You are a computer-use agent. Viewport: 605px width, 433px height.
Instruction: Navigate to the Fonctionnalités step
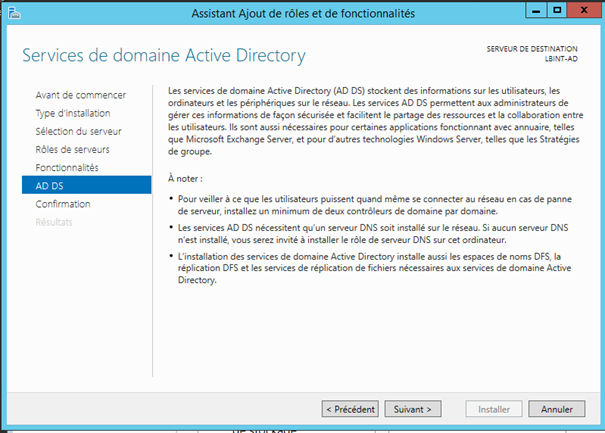pyautogui.click(x=67, y=167)
